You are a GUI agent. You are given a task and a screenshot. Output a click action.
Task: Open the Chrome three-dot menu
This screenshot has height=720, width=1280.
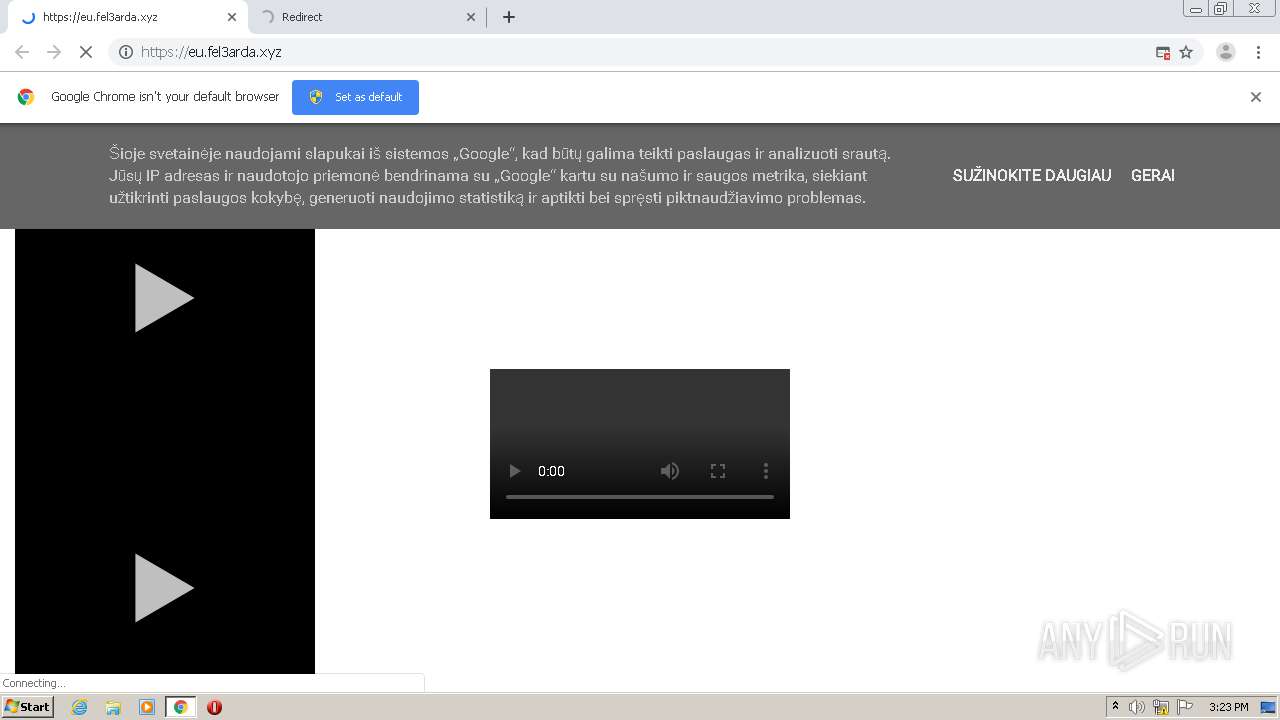[x=1258, y=52]
